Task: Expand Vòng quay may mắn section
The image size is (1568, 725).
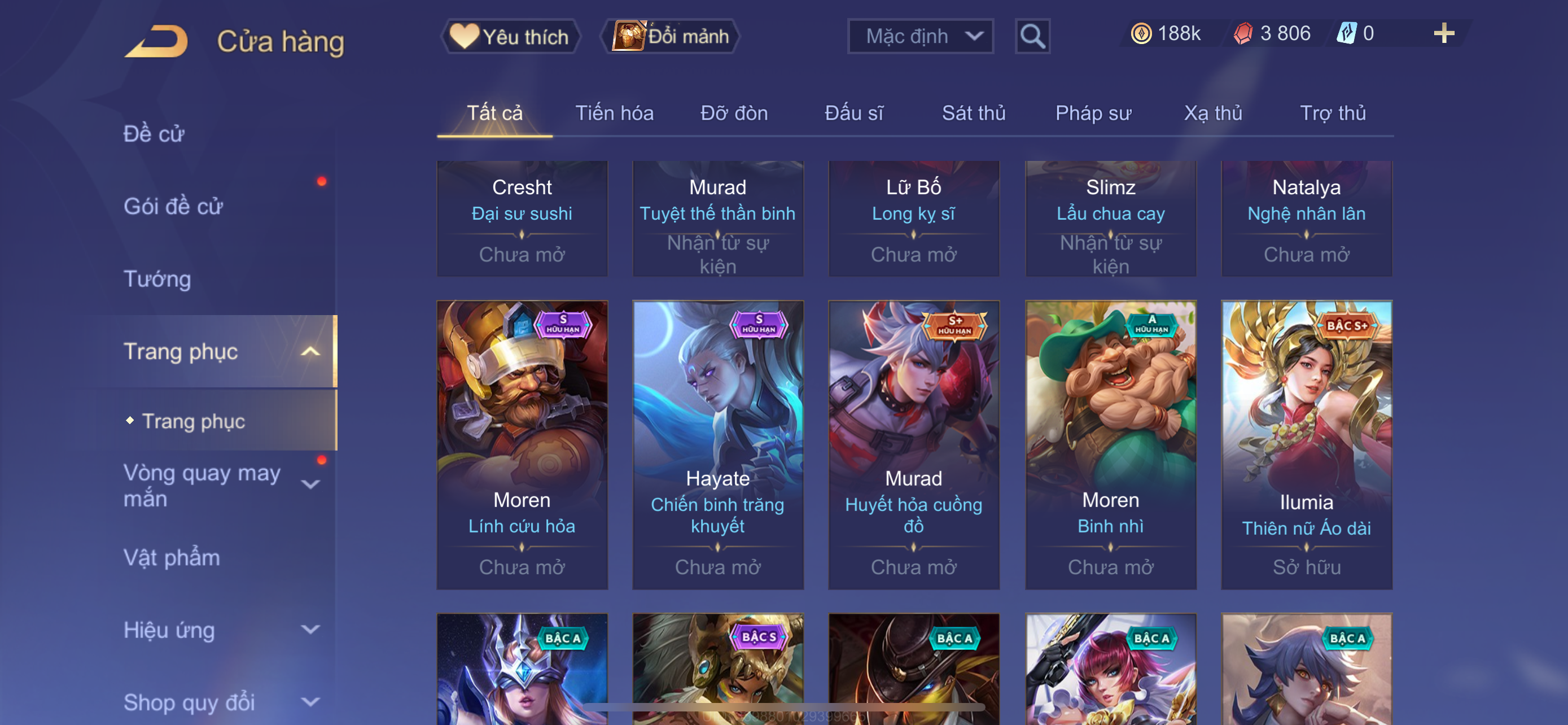Action: pyautogui.click(x=310, y=485)
